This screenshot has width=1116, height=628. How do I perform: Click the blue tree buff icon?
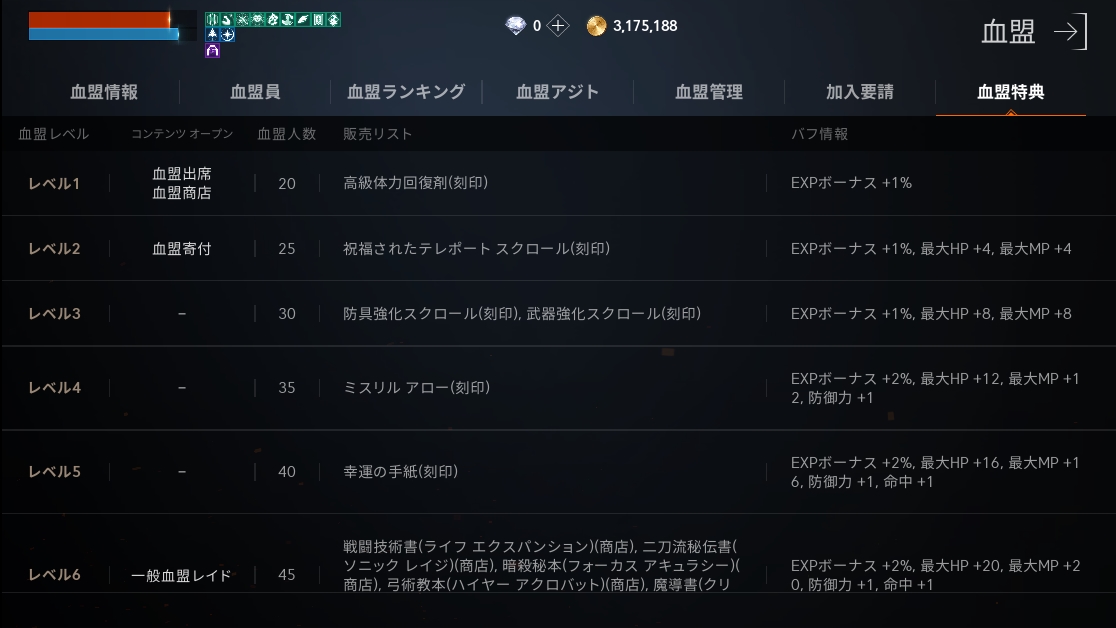click(212, 34)
